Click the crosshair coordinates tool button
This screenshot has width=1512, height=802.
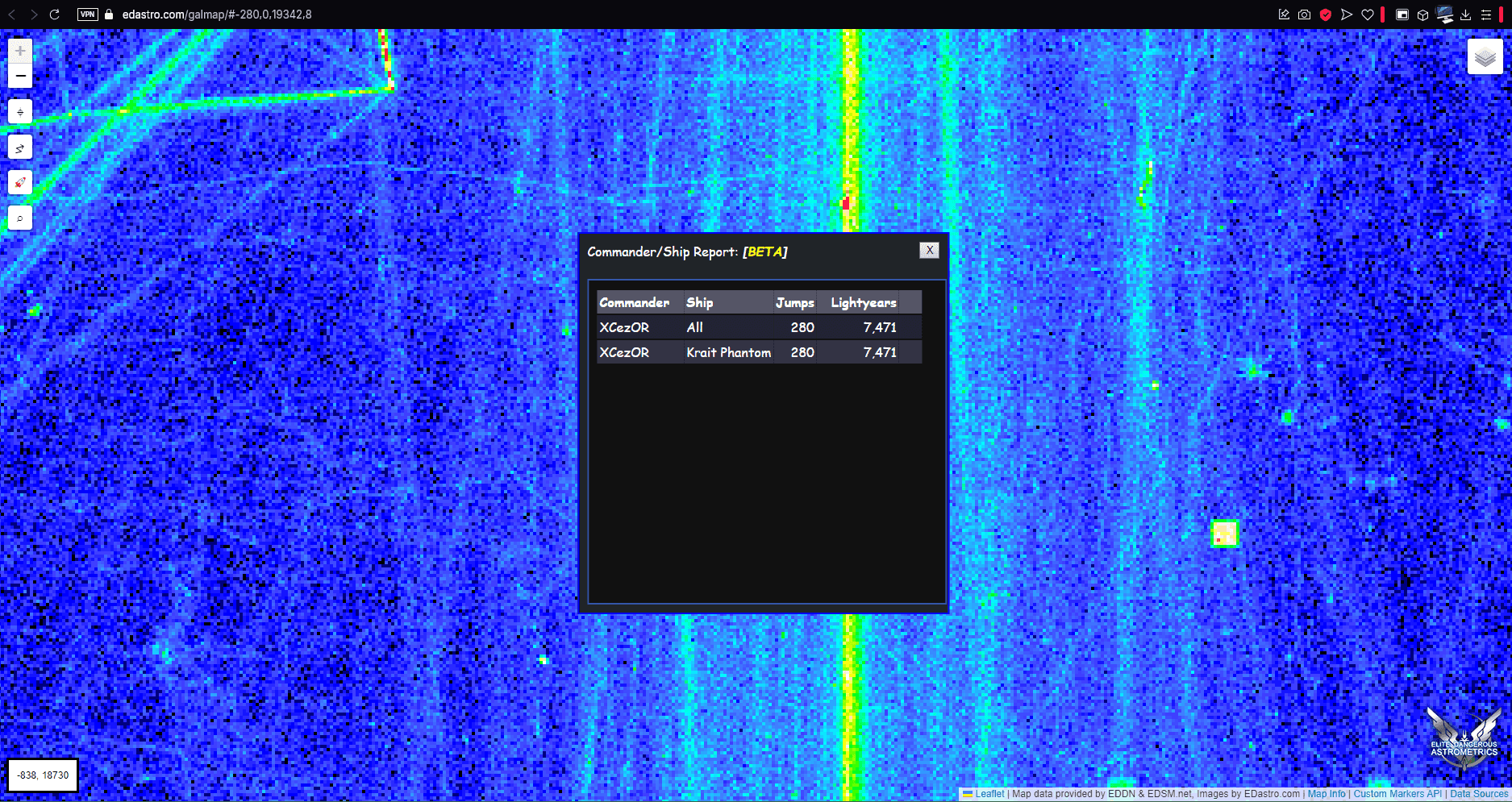point(20,112)
